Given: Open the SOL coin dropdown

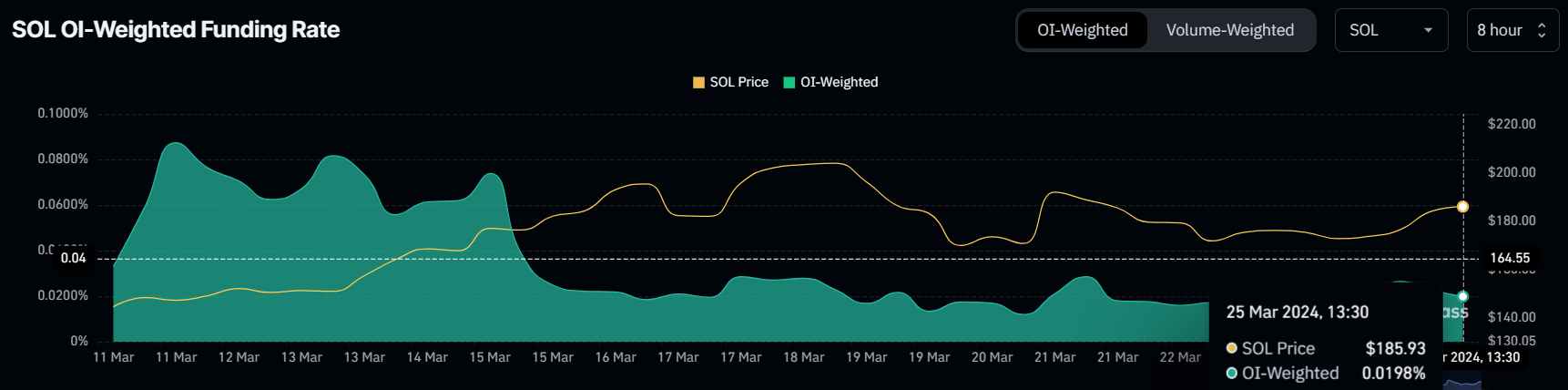Looking at the screenshot, I should (x=1390, y=30).
